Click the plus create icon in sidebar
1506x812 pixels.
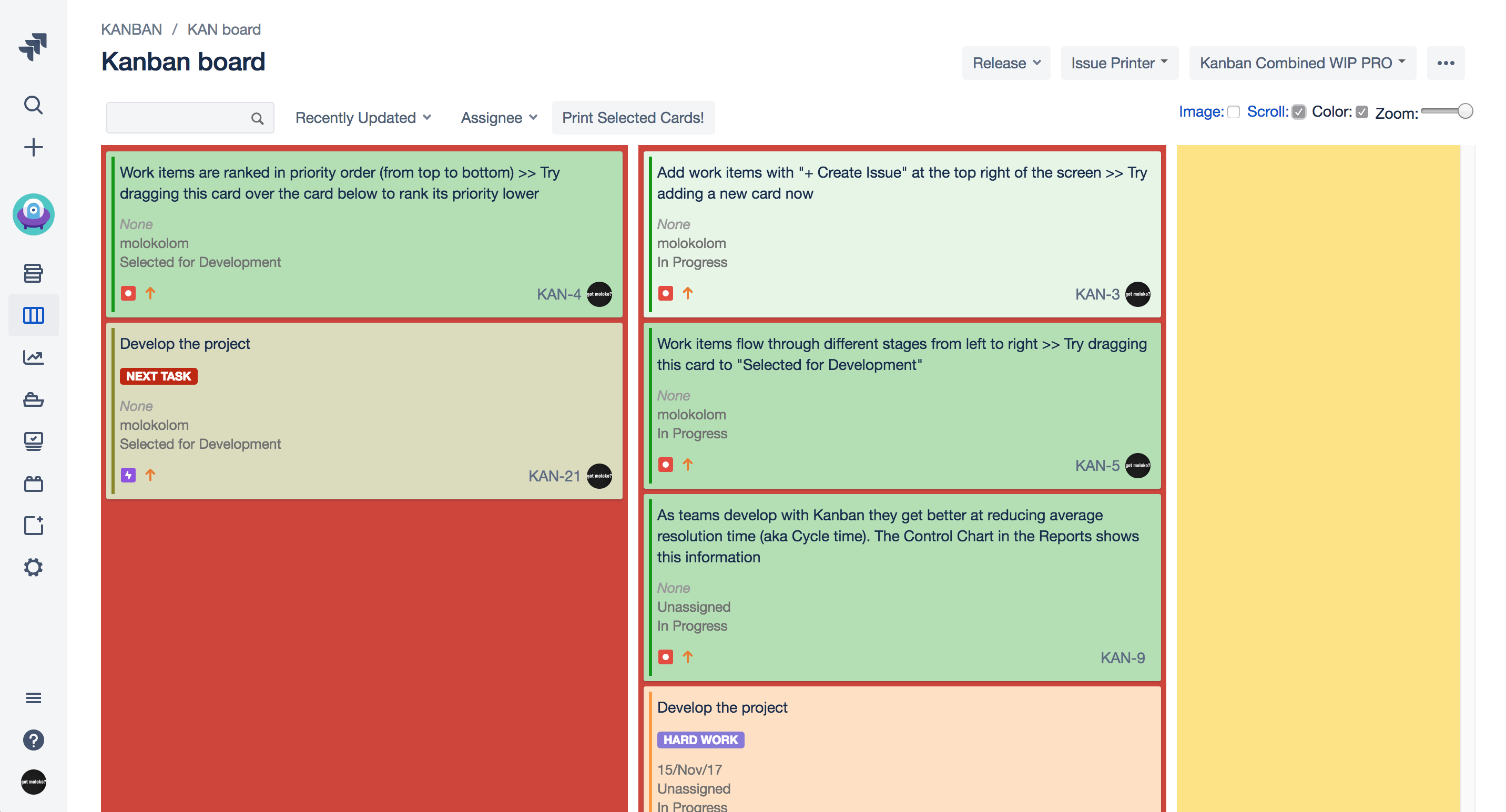click(x=33, y=147)
